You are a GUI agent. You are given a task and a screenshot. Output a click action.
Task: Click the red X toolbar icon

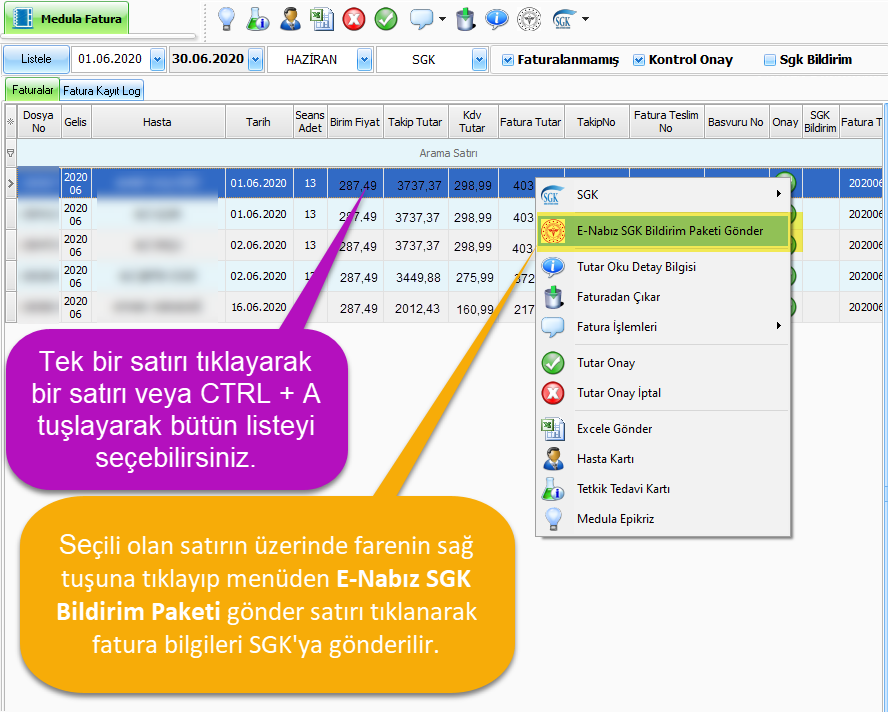[354, 19]
